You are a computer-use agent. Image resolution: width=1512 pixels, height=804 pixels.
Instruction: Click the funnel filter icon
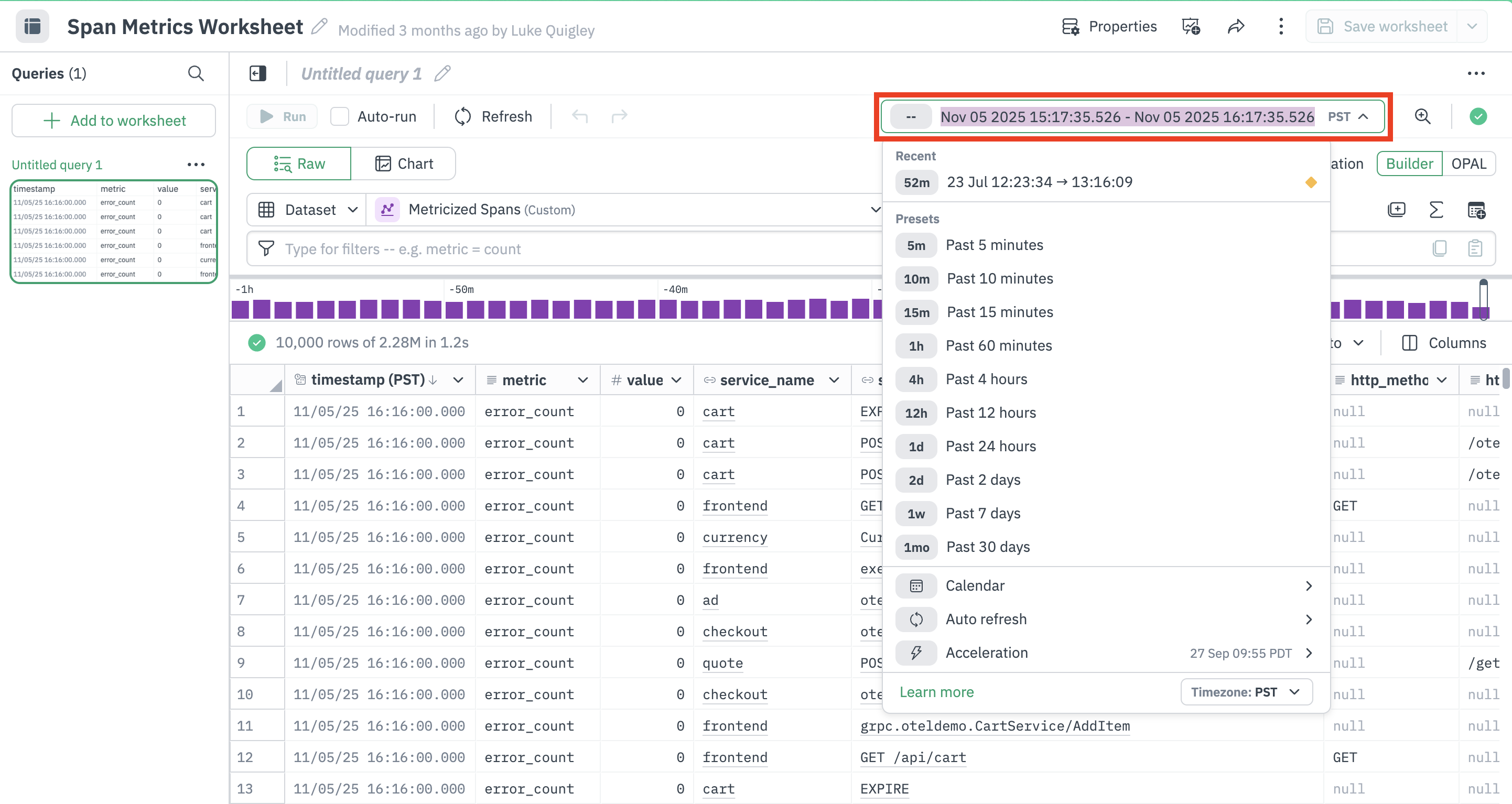(266, 249)
